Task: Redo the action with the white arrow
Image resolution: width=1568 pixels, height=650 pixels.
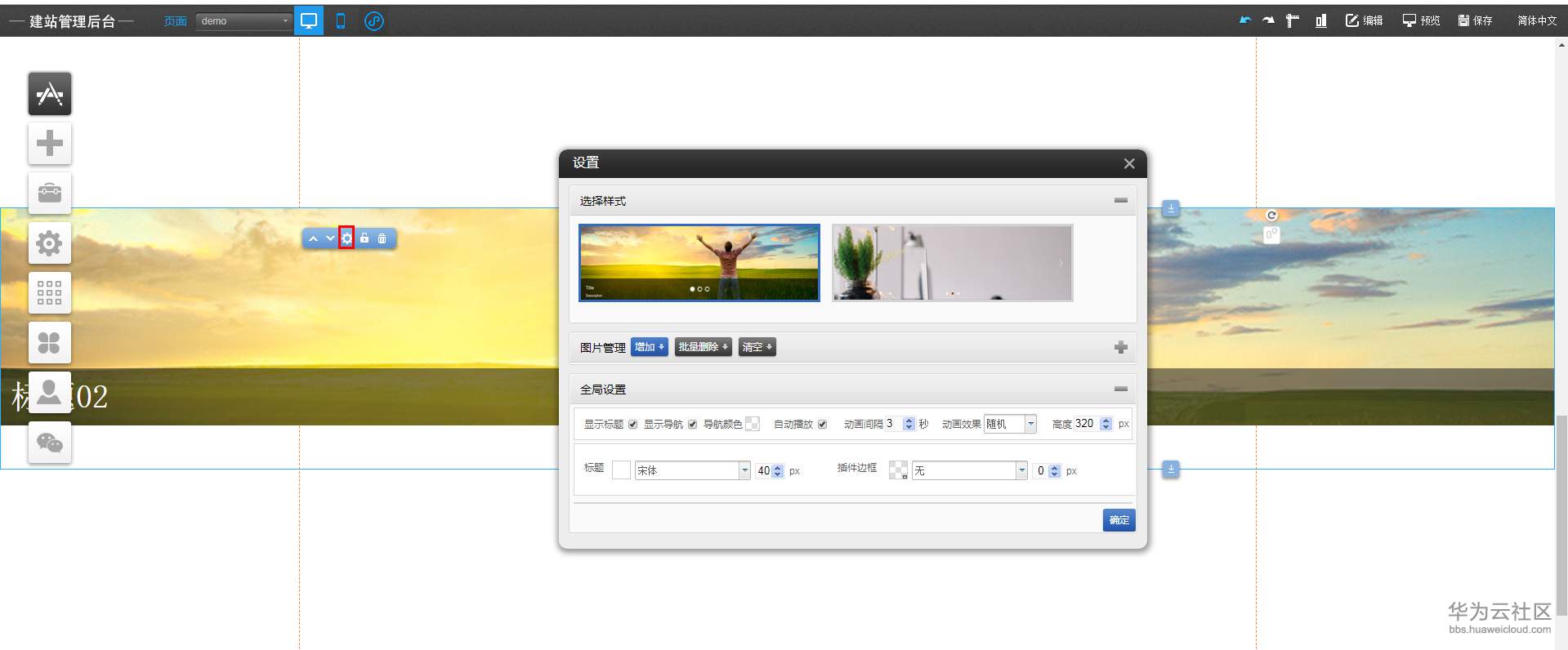Action: (1268, 20)
